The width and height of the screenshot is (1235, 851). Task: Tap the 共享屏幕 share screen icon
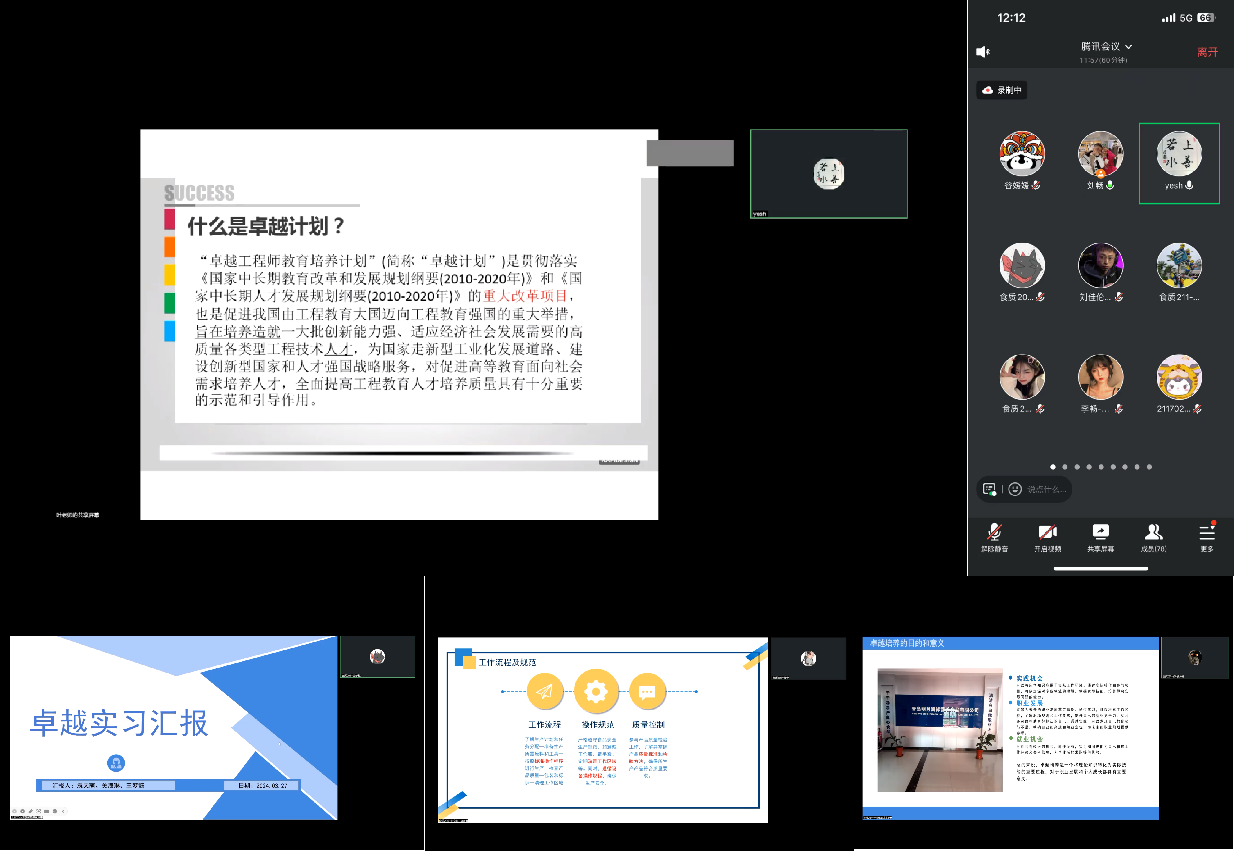1100,537
